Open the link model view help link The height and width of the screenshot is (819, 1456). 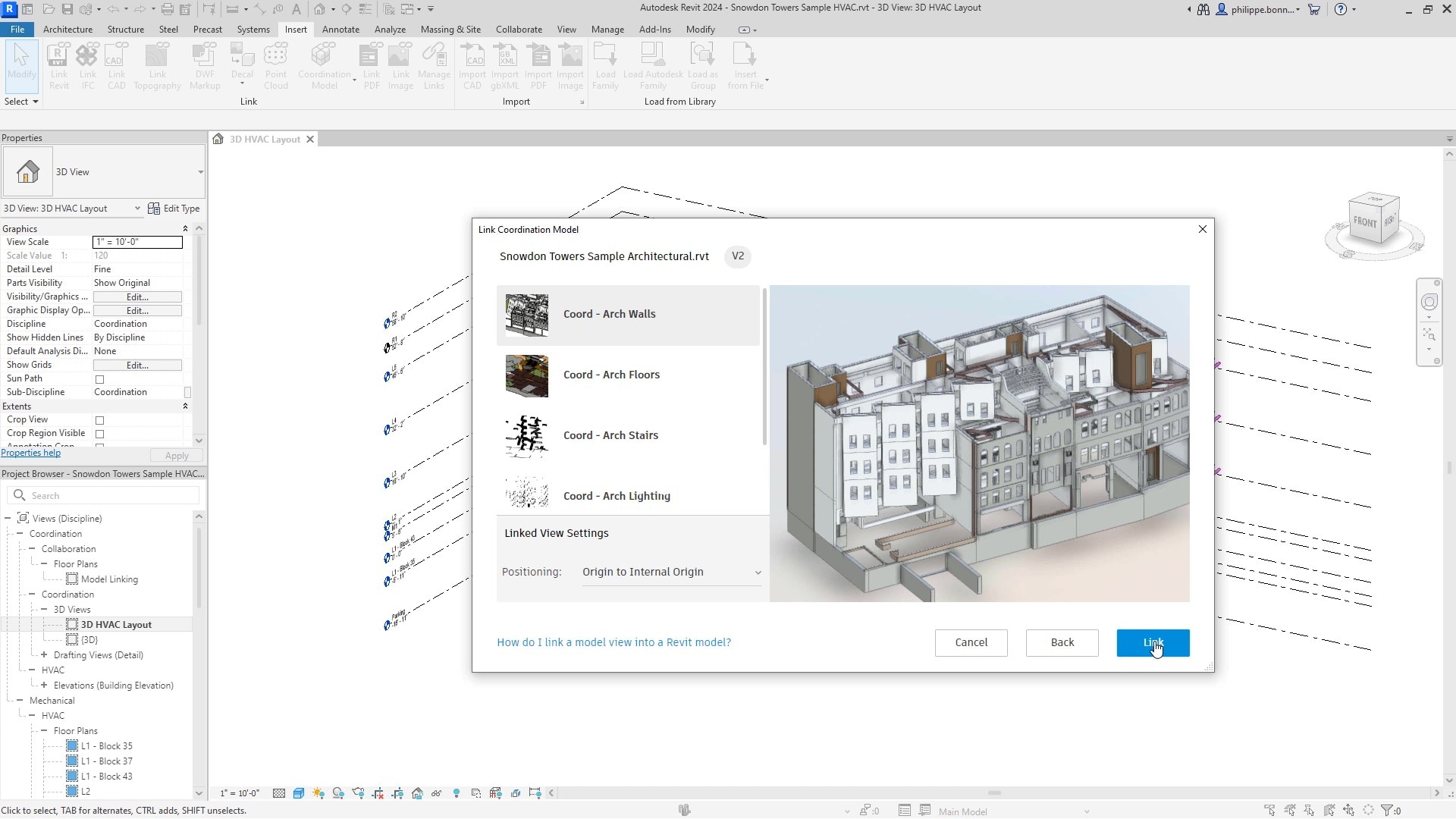click(613, 642)
